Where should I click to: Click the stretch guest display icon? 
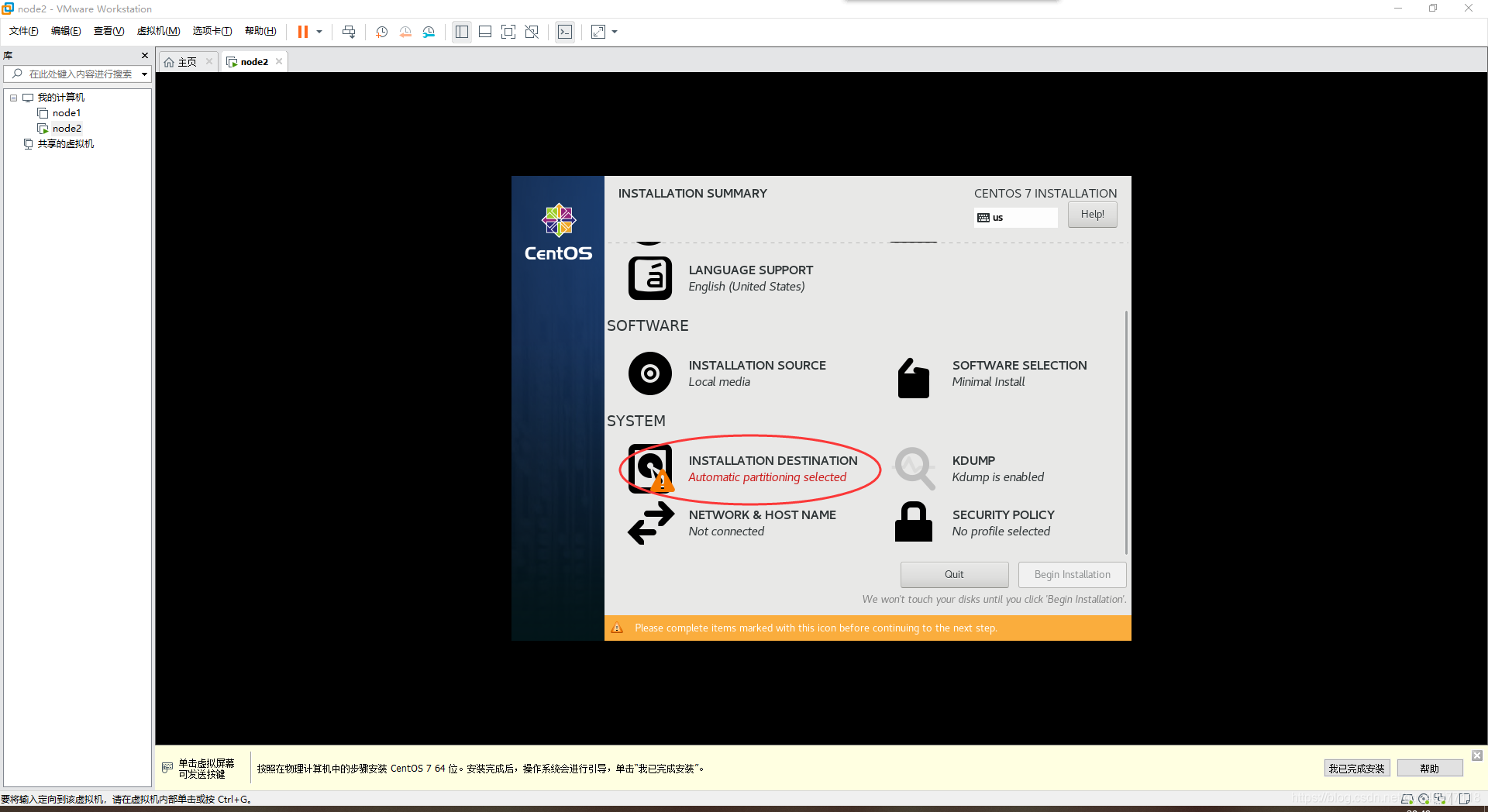pos(598,32)
